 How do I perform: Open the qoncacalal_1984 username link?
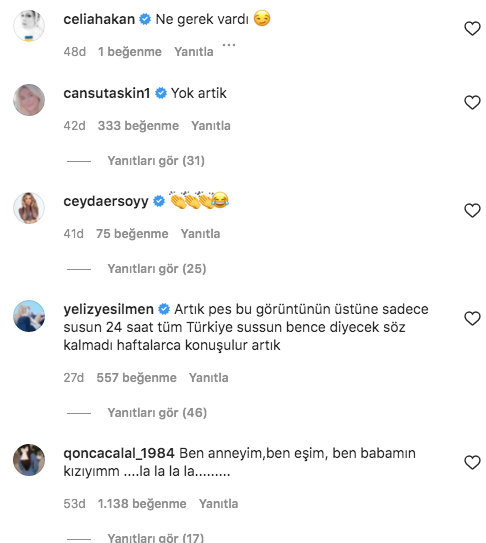[x=119, y=453]
